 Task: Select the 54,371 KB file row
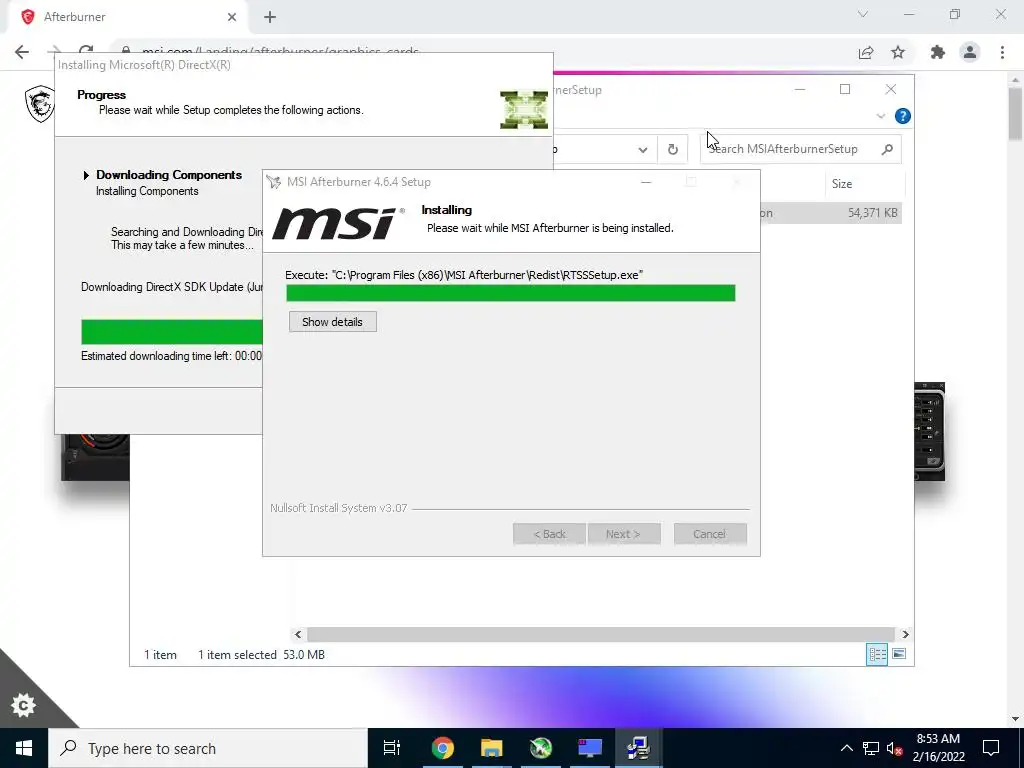[831, 213]
